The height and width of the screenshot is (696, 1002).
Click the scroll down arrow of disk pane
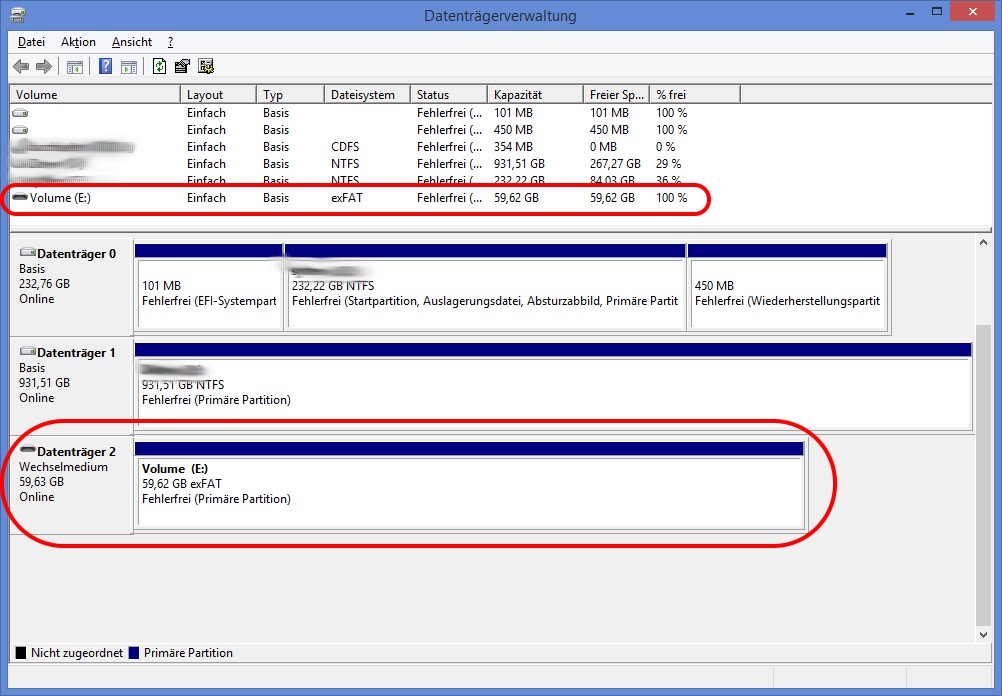point(983,631)
